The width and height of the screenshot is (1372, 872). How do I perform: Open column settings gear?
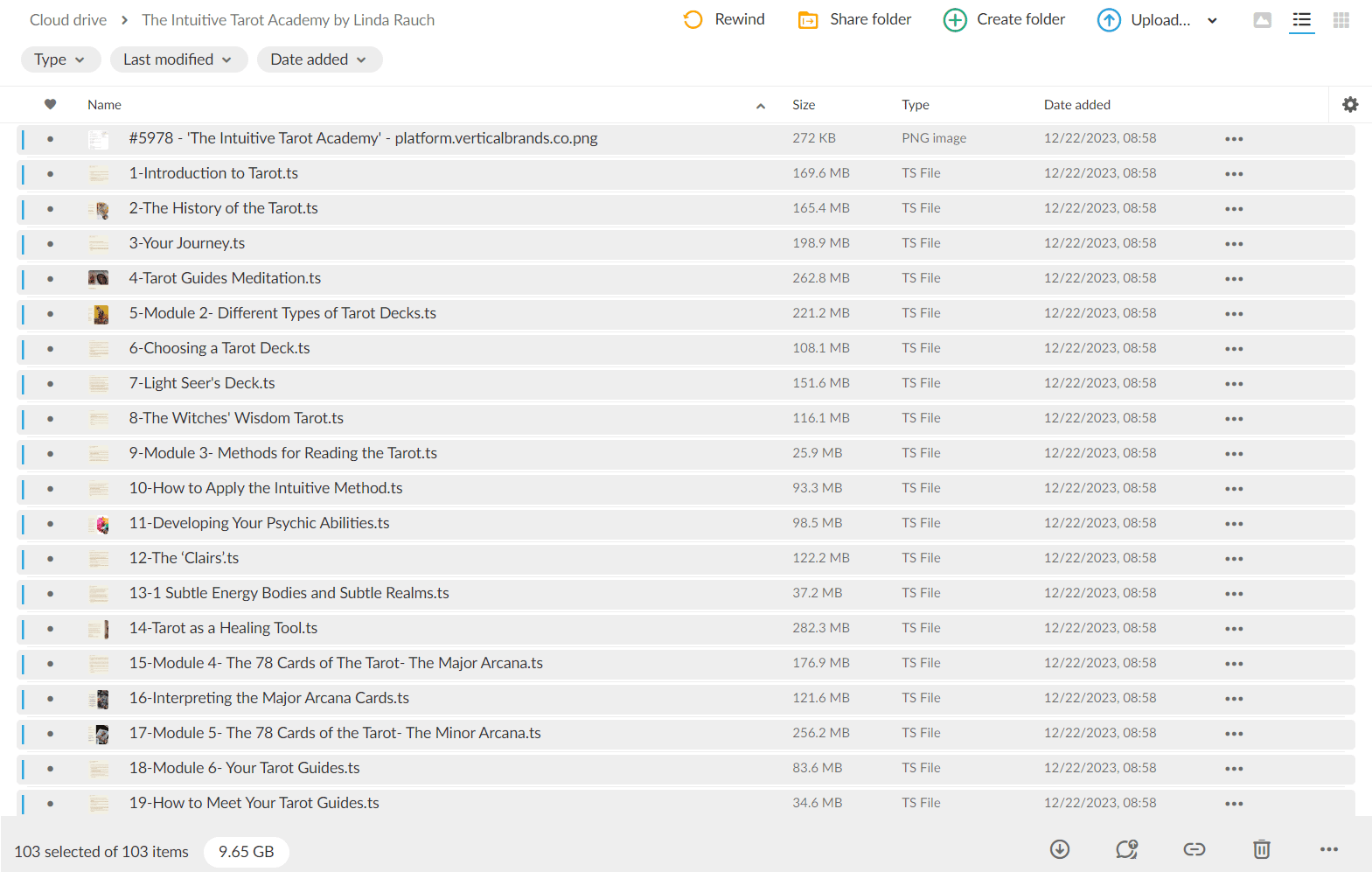[x=1350, y=105]
